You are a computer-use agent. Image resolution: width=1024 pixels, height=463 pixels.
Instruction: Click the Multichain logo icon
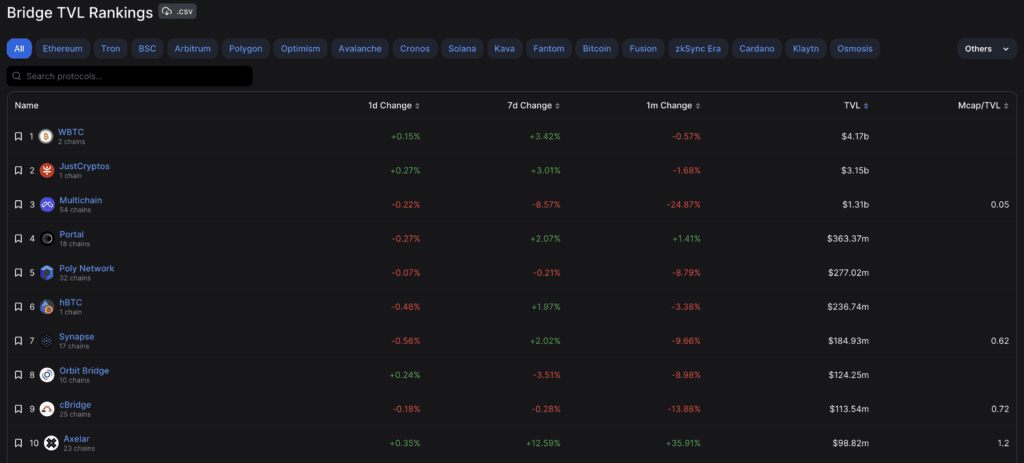[46, 204]
